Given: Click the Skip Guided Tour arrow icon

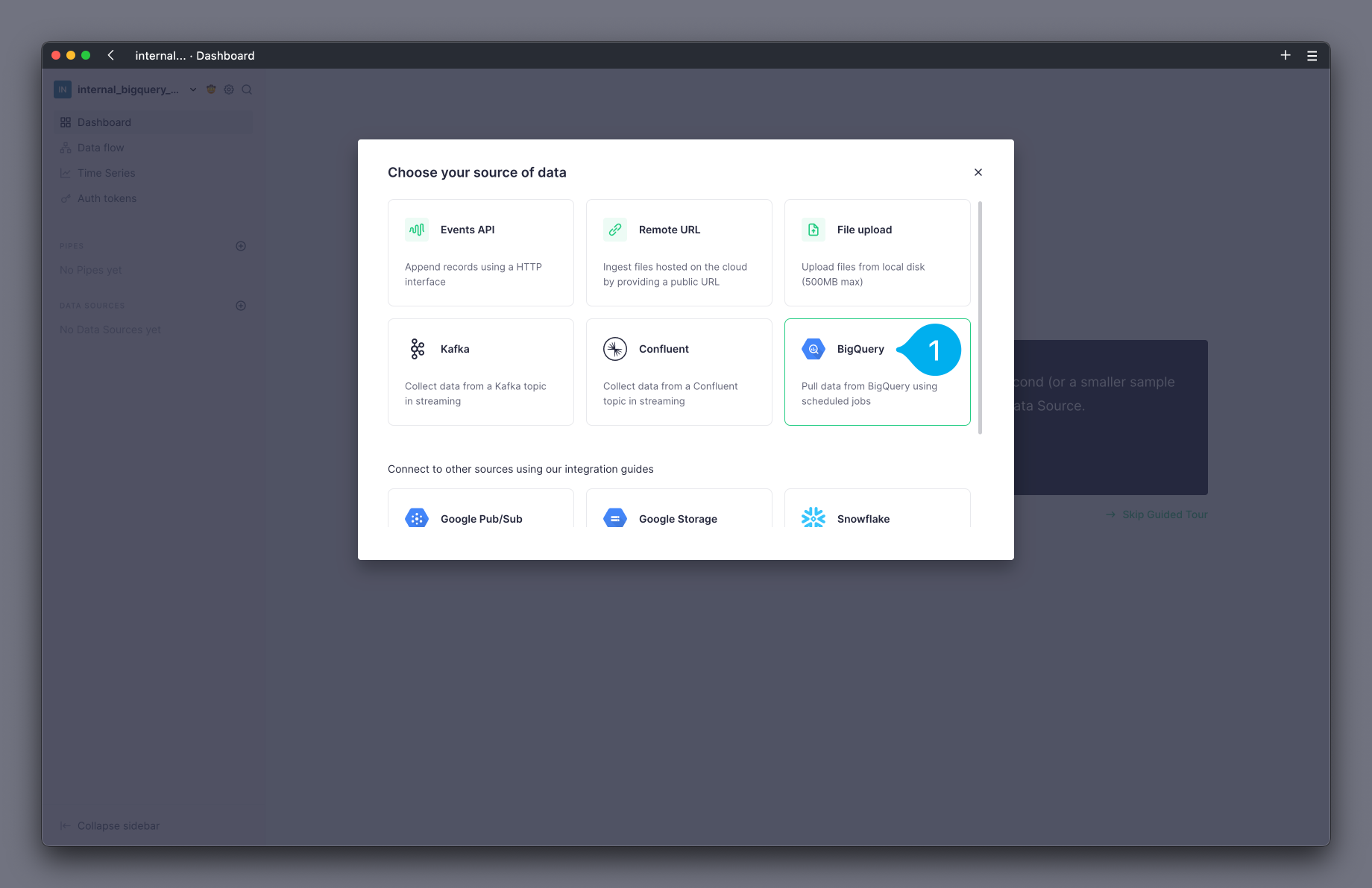Looking at the screenshot, I should [x=1110, y=514].
